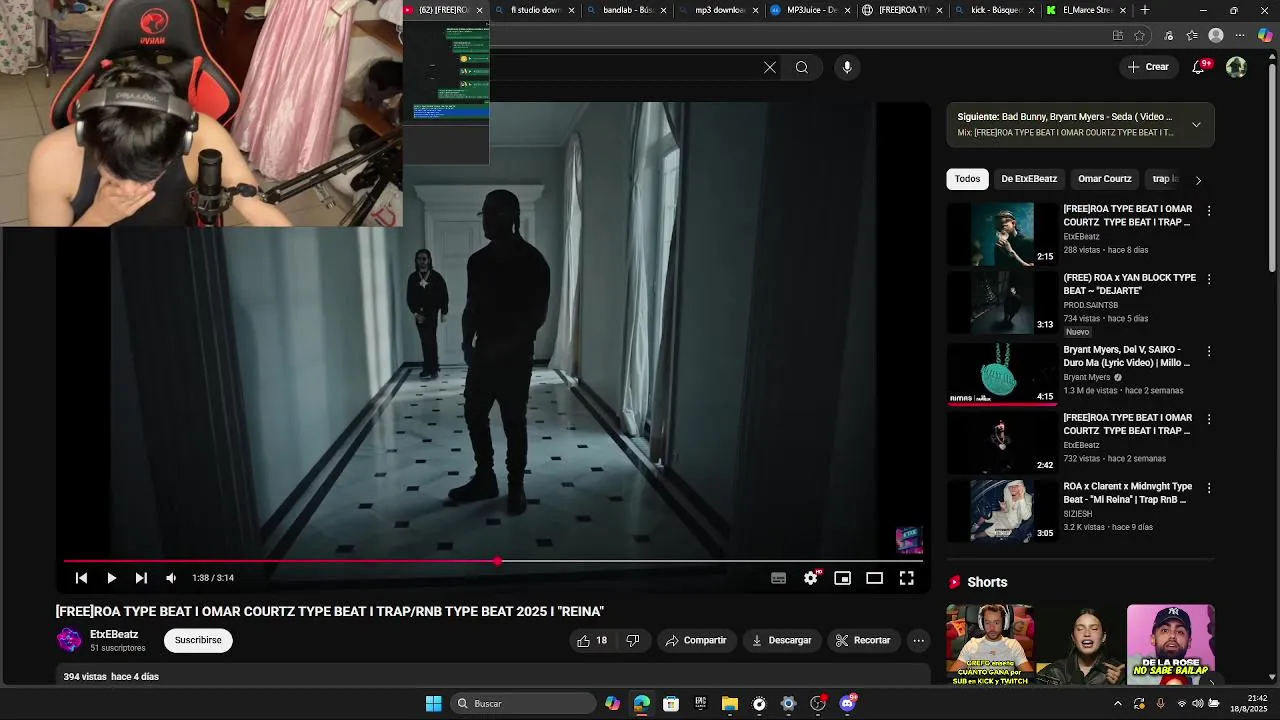This screenshot has height=720, width=1280.
Task: Like the video with thumbs up
Action: [x=592, y=640]
